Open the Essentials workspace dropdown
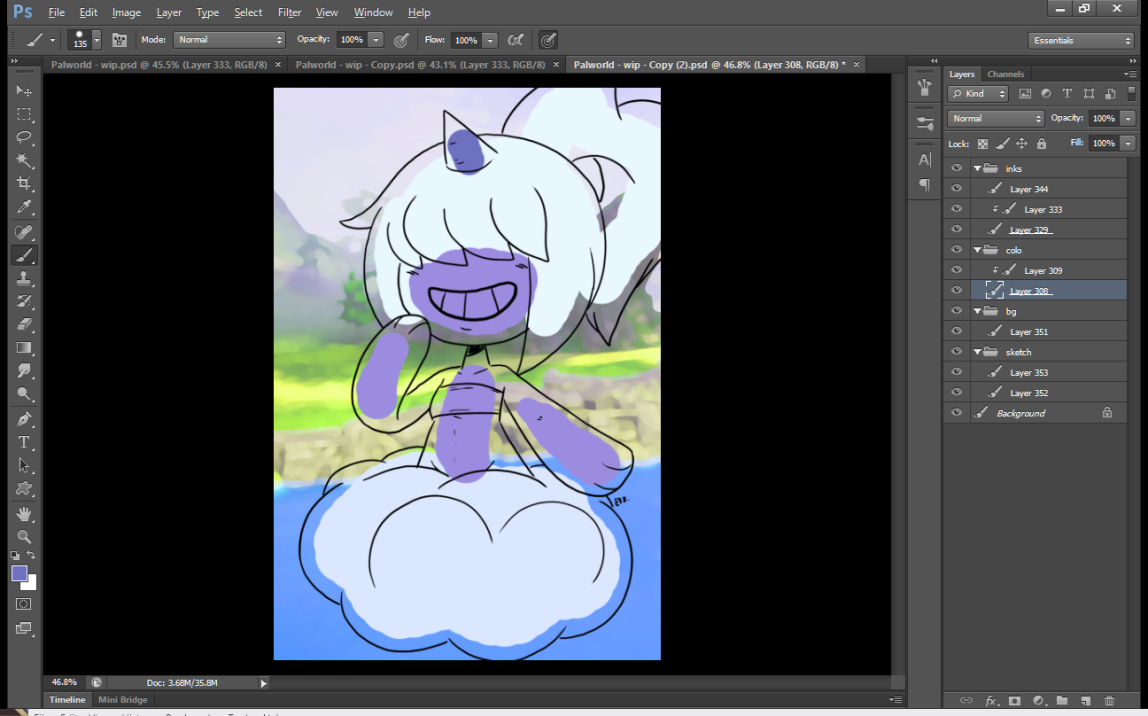 1080,40
